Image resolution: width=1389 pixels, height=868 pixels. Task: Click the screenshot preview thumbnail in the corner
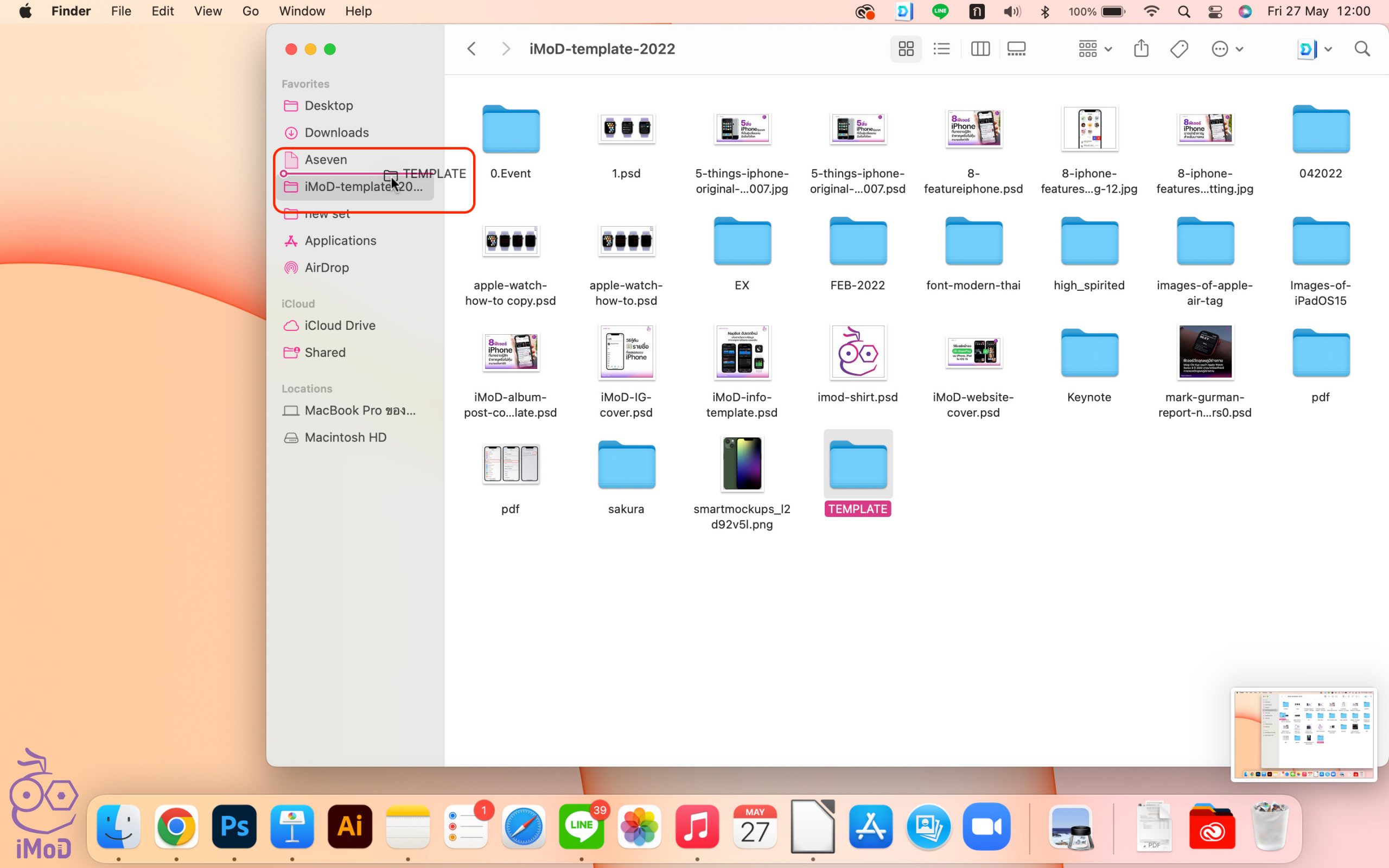pyautogui.click(x=1303, y=734)
